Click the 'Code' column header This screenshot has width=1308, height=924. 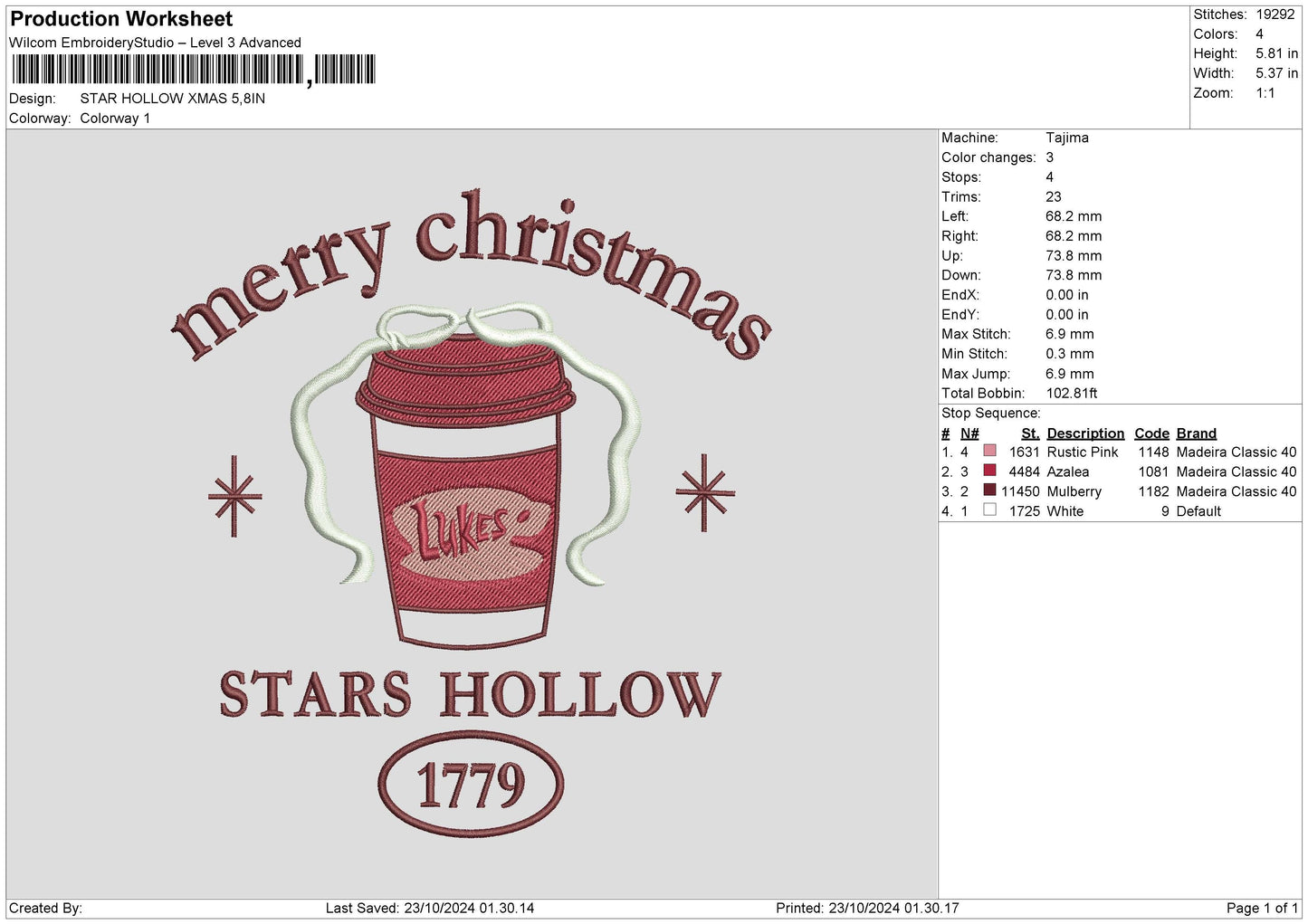[1151, 433]
